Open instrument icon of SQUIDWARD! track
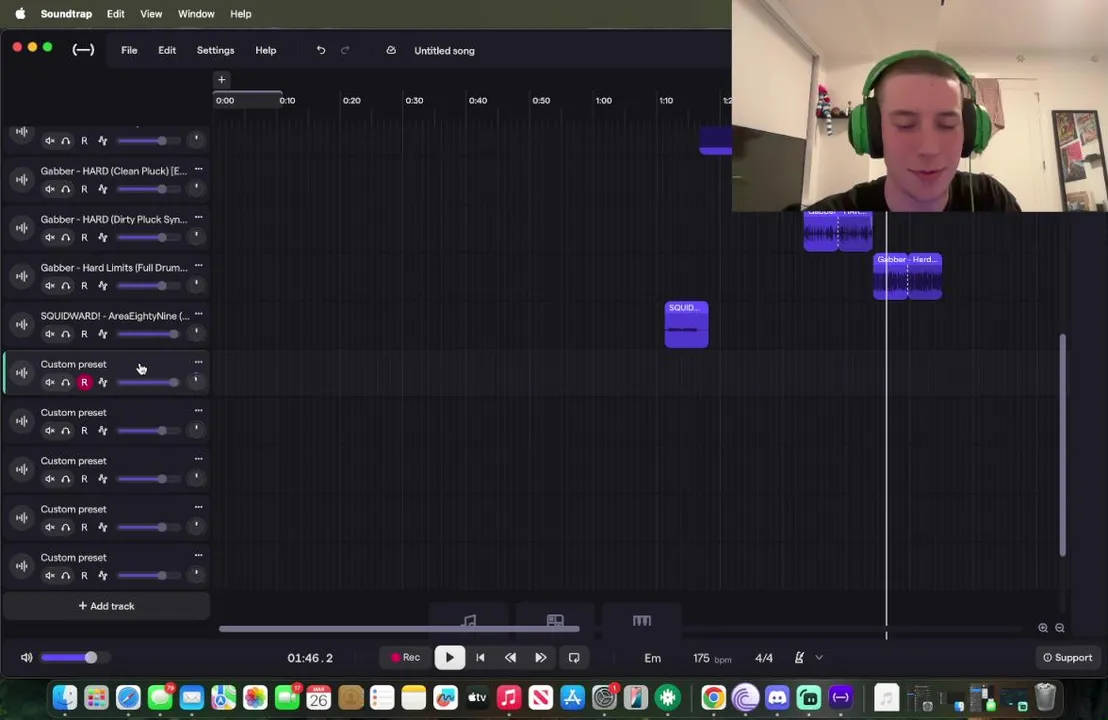 (x=22, y=324)
